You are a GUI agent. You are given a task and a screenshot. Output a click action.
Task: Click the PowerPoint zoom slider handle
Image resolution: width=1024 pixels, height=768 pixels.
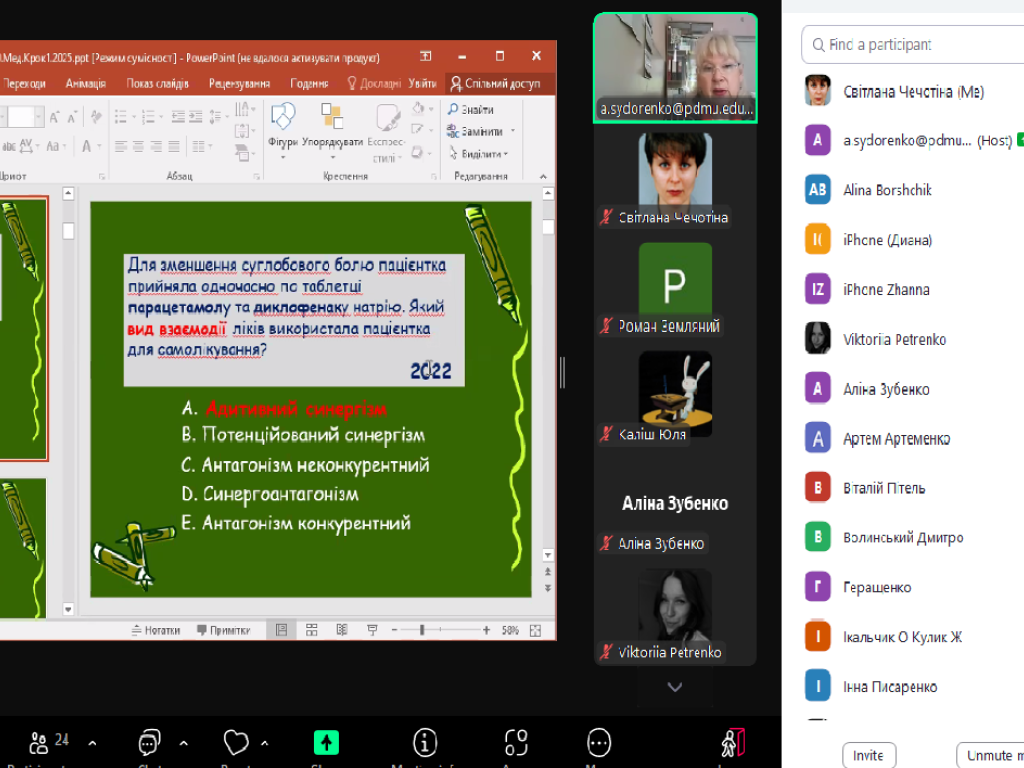point(423,630)
